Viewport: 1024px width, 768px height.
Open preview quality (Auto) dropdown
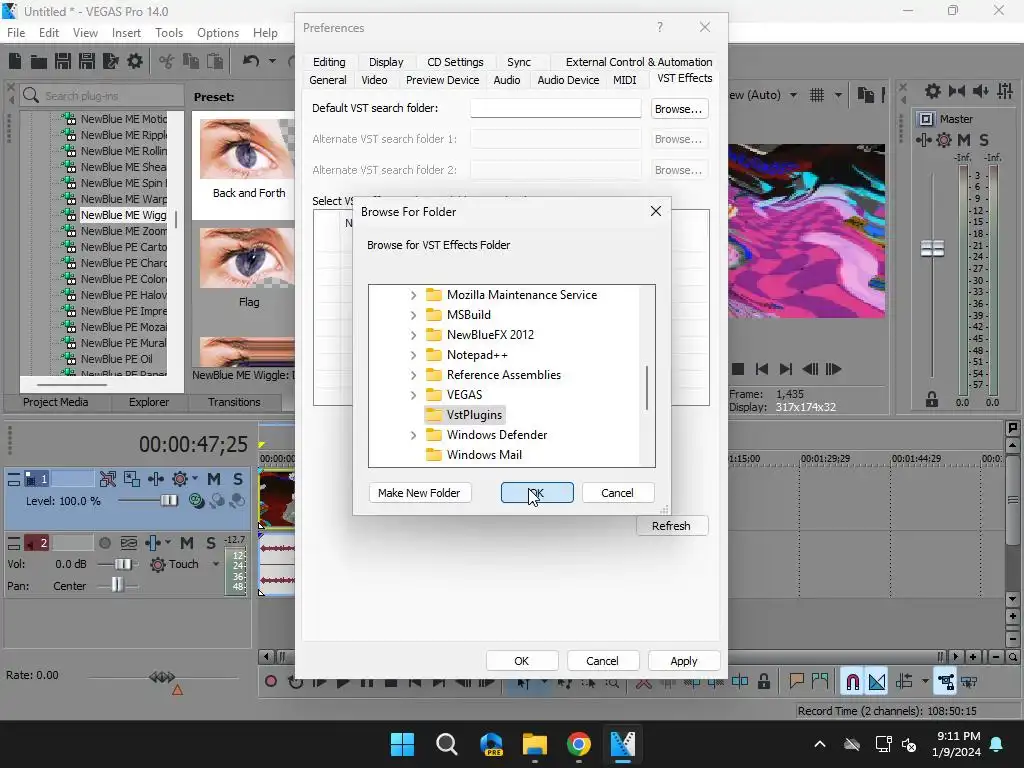coord(793,95)
